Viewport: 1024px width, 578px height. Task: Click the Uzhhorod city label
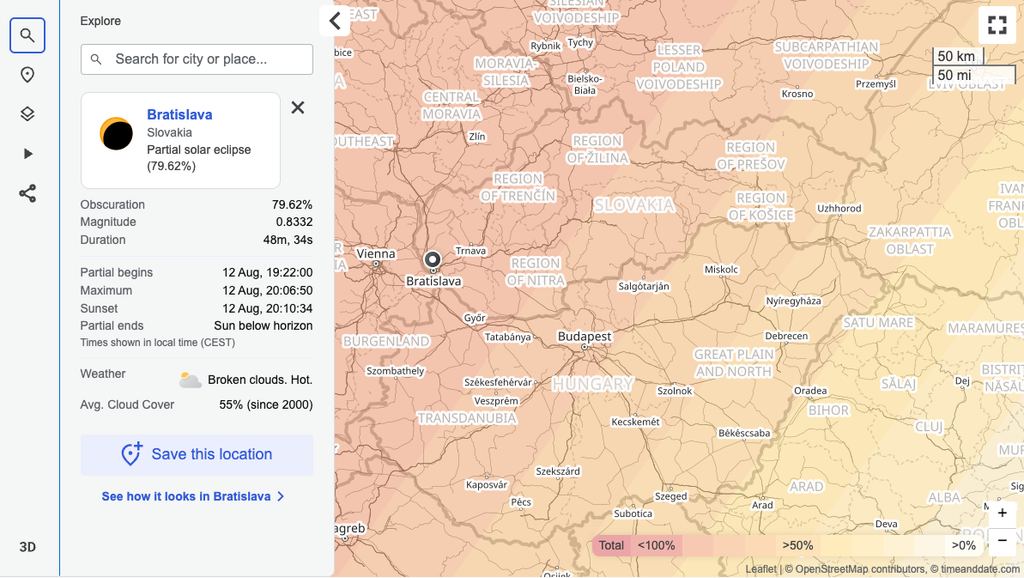pyautogui.click(x=839, y=208)
